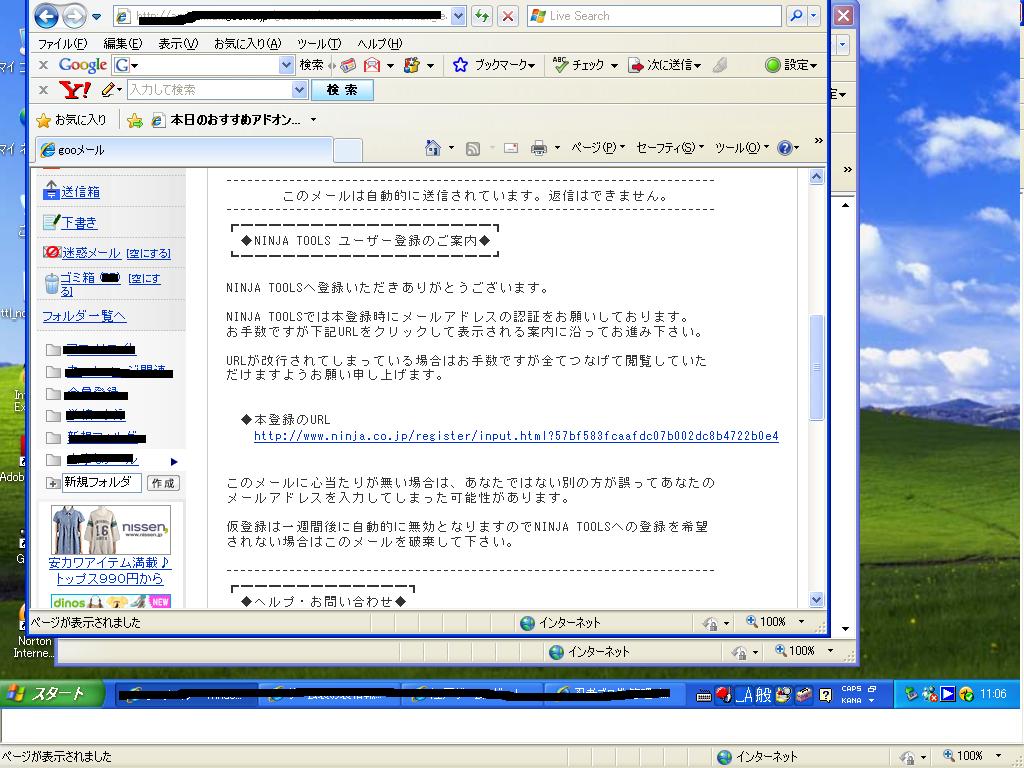Open the 下書き drafts link

(x=79, y=223)
